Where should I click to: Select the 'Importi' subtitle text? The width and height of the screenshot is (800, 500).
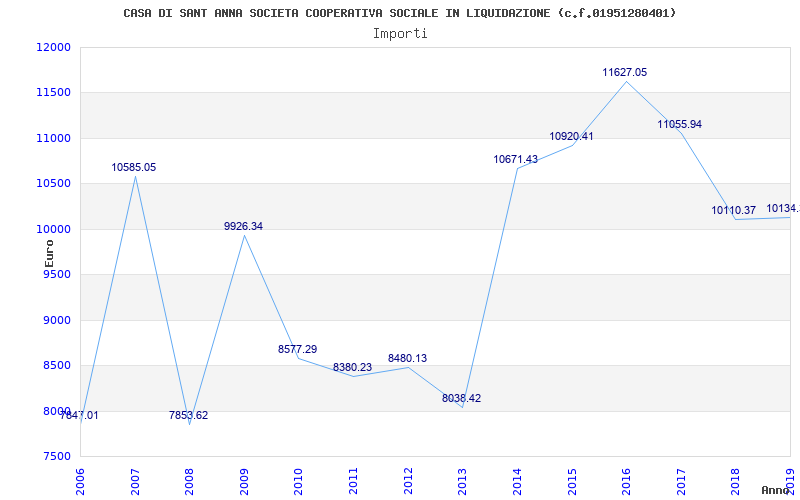coord(400,34)
